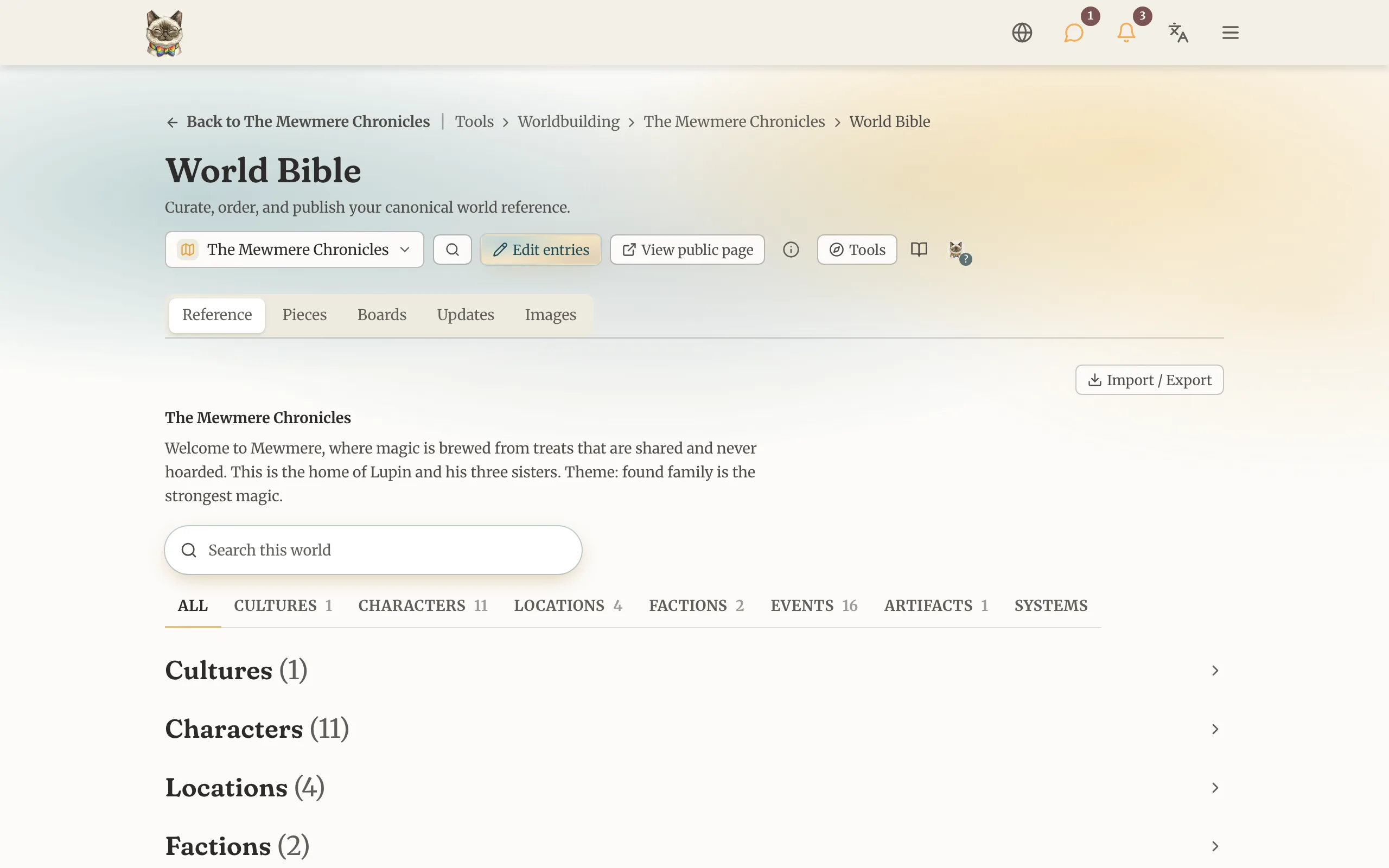Screen dimensions: 1389x868
Task: Open the hamburger menu
Action: 1230,33
